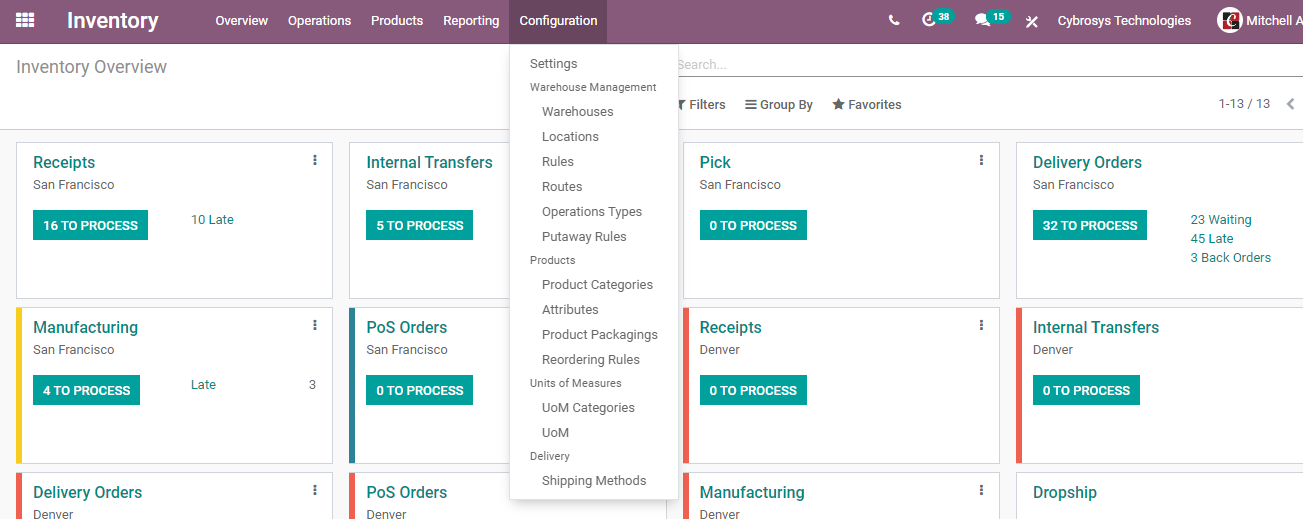Open the Favorites dropdown
This screenshot has width=1303, height=519.
[867, 104]
